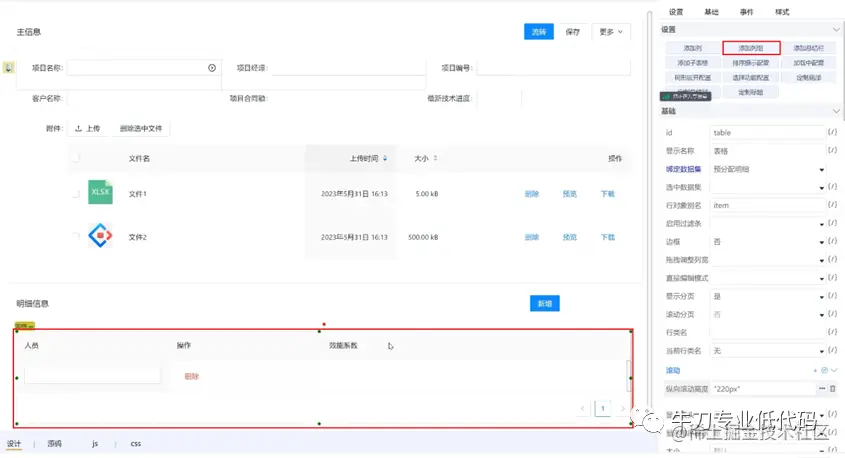Switch to the 源码 bottom tab
Viewport: 845px width, 458px height.
point(54,443)
